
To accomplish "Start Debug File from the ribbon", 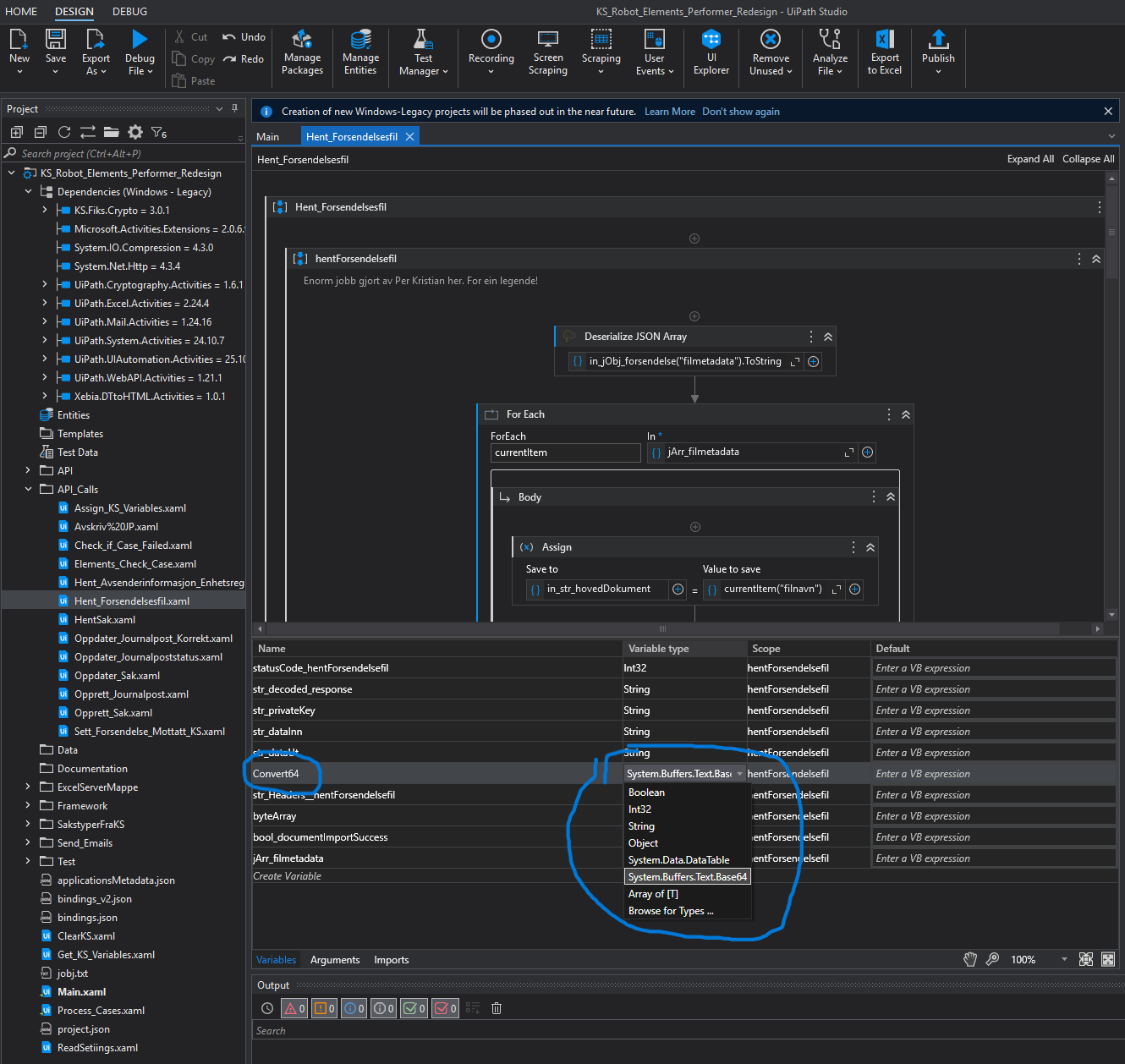I will click(140, 52).
